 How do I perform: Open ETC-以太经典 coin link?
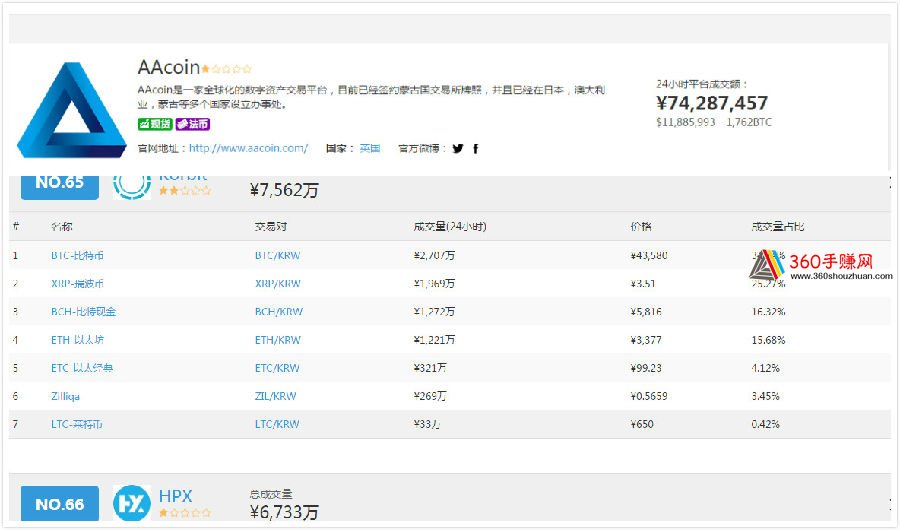[82, 368]
